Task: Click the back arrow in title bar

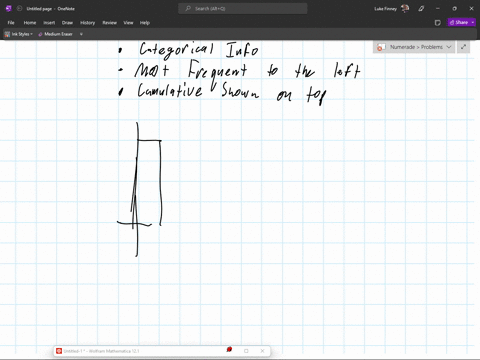Action: click(x=20, y=9)
